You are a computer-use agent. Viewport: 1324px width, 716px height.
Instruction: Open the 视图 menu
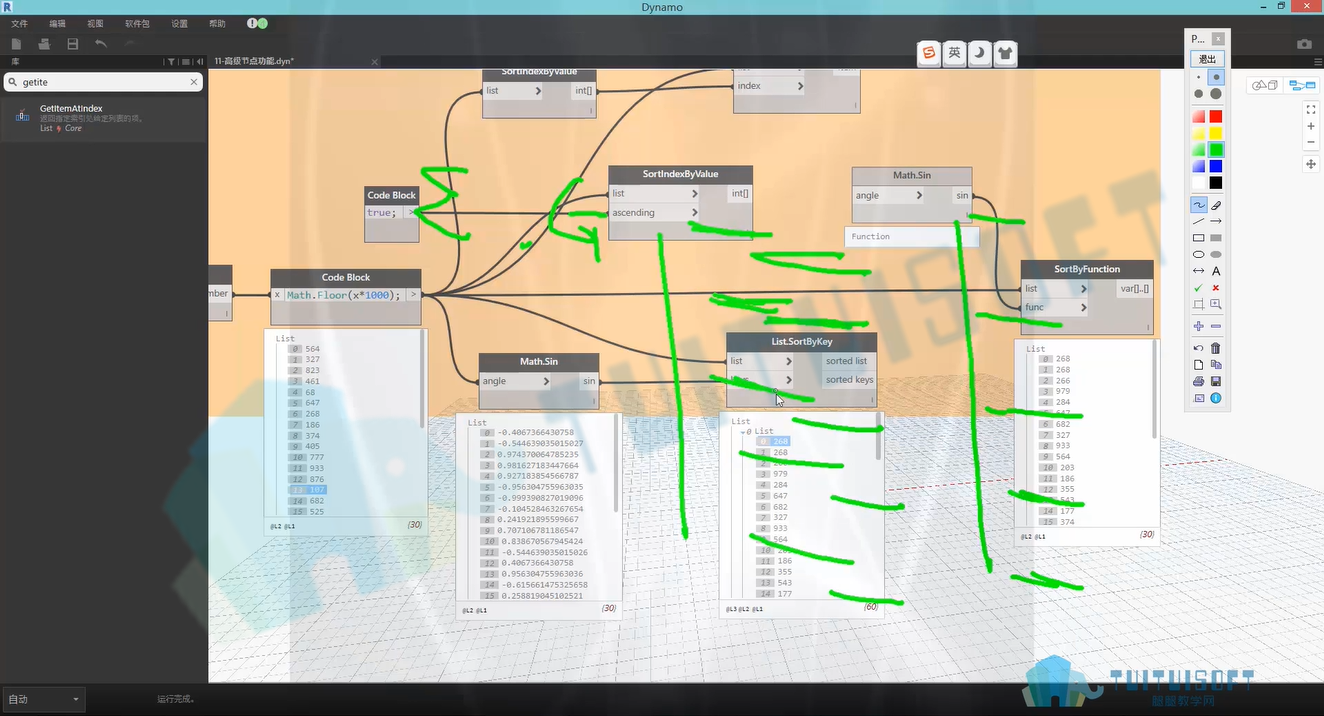point(95,23)
